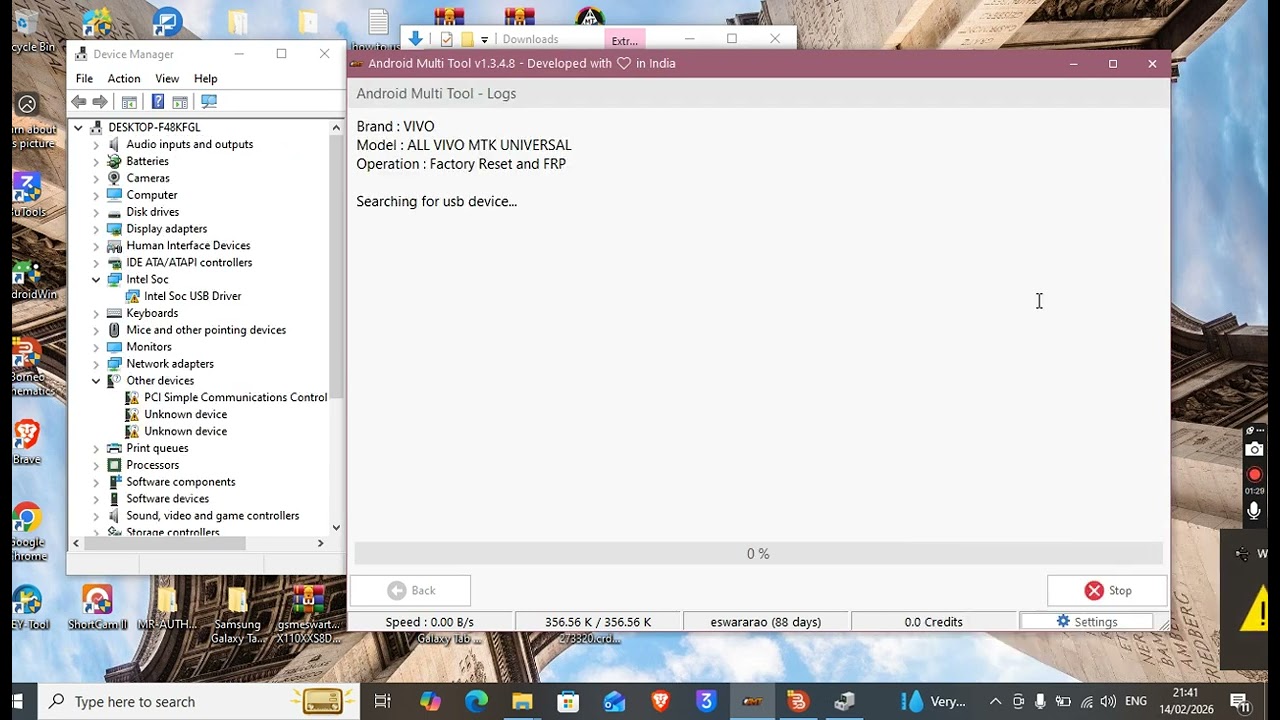Open the ShortCam II desktop shortcut
The height and width of the screenshot is (720, 1280).
[97, 607]
